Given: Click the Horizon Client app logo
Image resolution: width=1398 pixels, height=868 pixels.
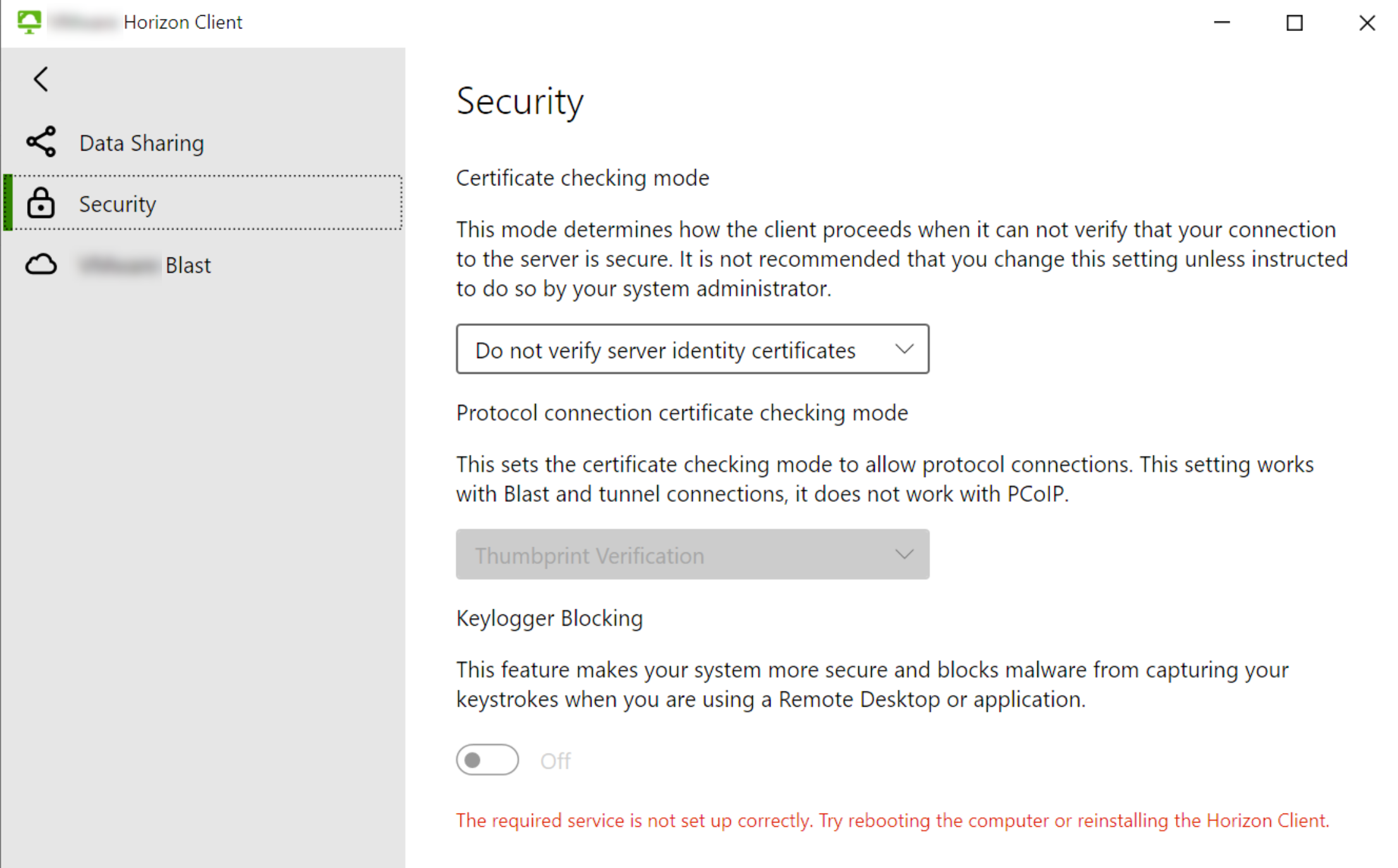Looking at the screenshot, I should pyautogui.click(x=29, y=22).
